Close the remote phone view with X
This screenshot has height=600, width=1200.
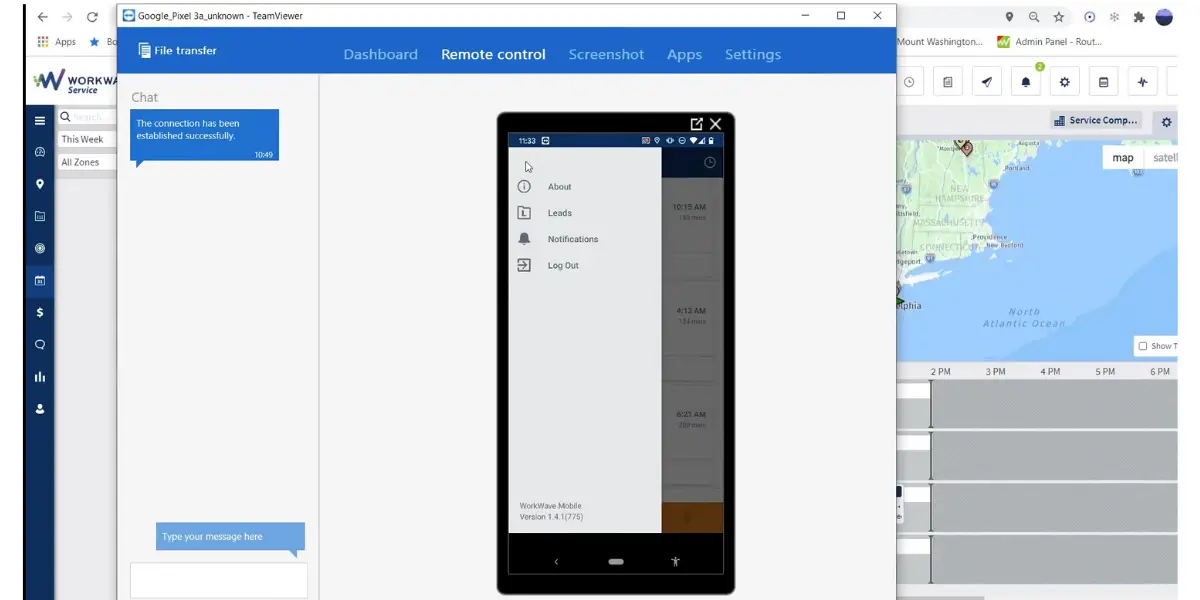point(716,124)
